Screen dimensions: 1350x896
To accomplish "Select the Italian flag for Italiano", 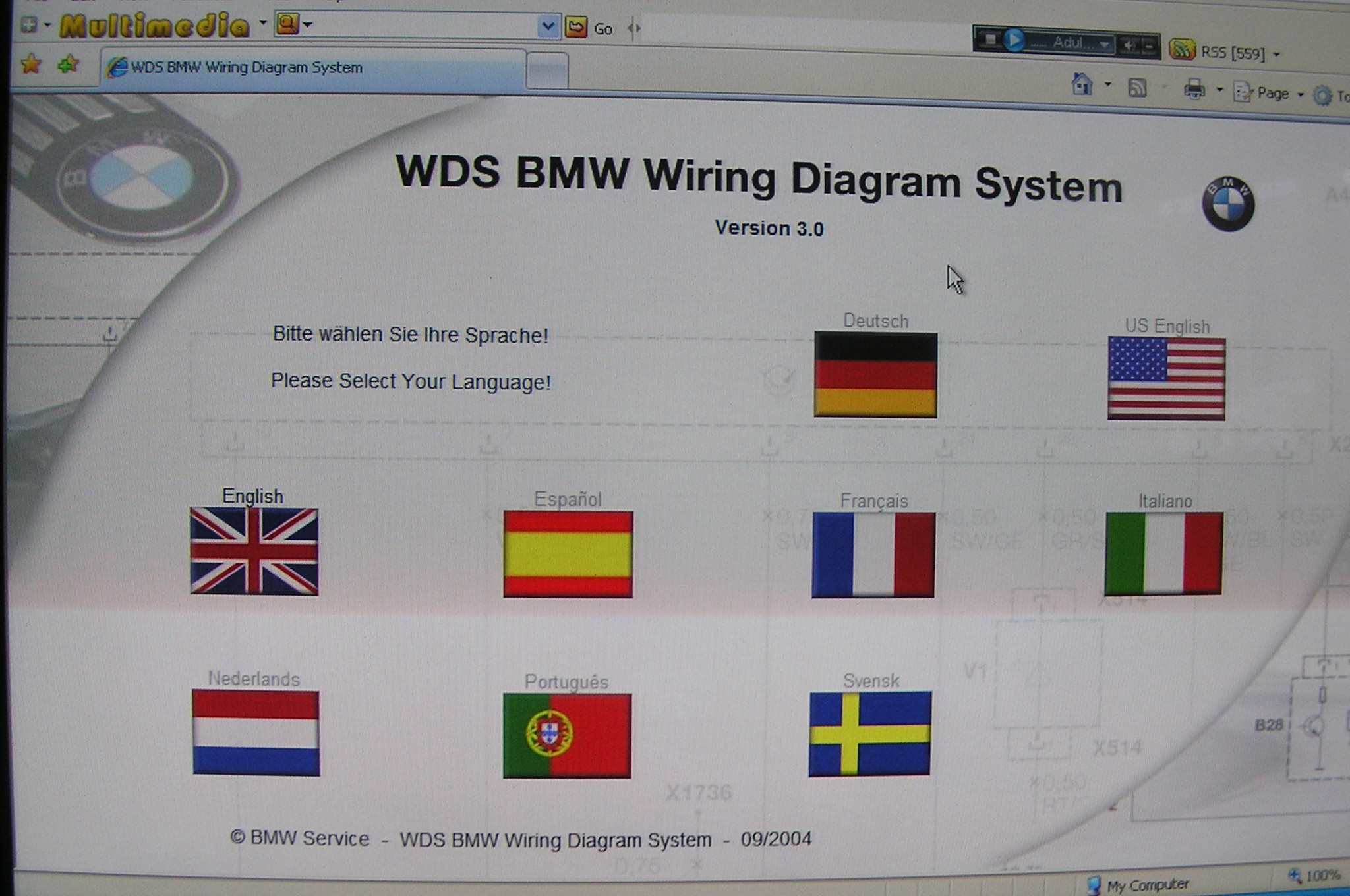I will (1163, 553).
